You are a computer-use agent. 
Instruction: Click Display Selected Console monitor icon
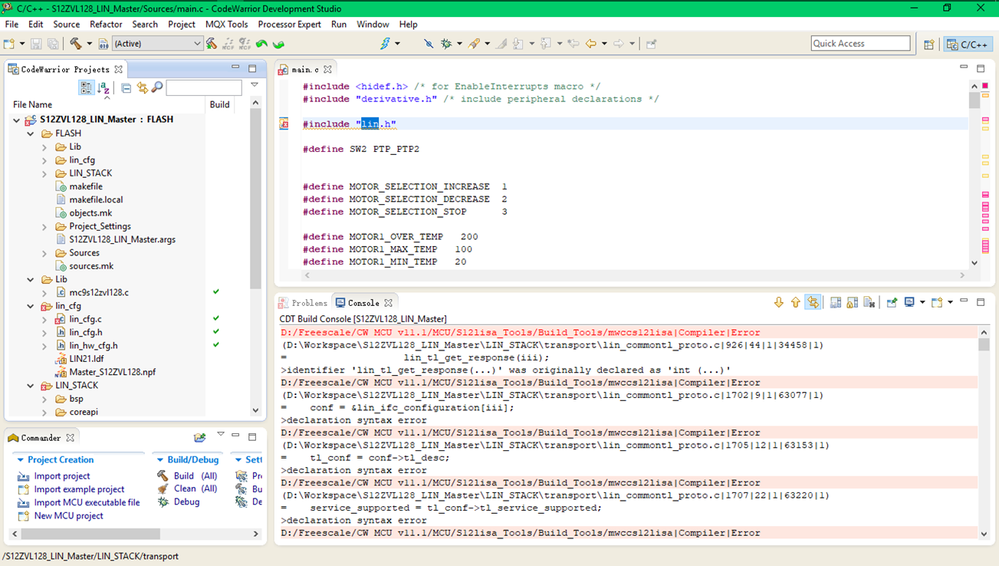point(909,302)
